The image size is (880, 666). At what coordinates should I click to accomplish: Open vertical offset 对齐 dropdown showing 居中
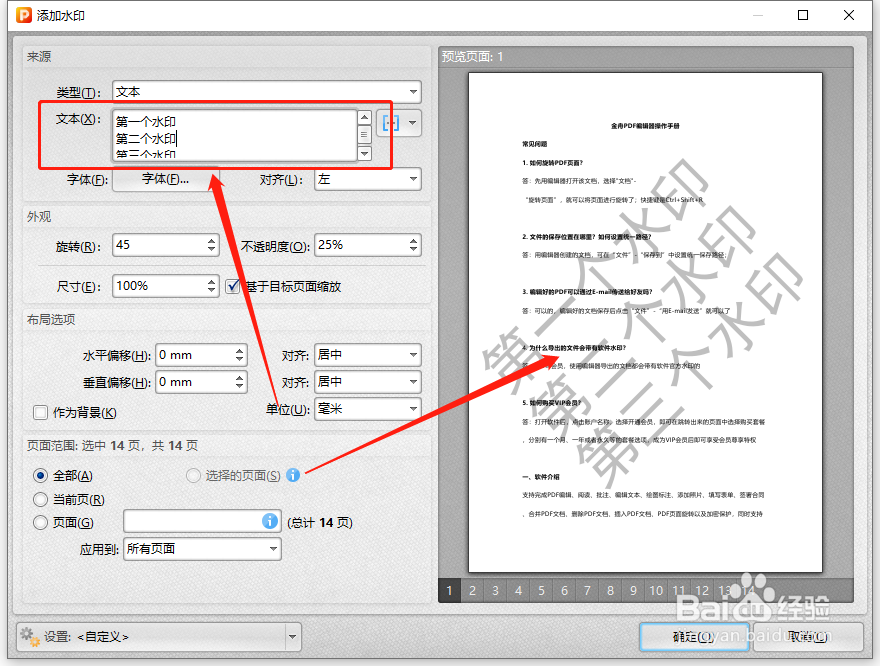(x=368, y=382)
